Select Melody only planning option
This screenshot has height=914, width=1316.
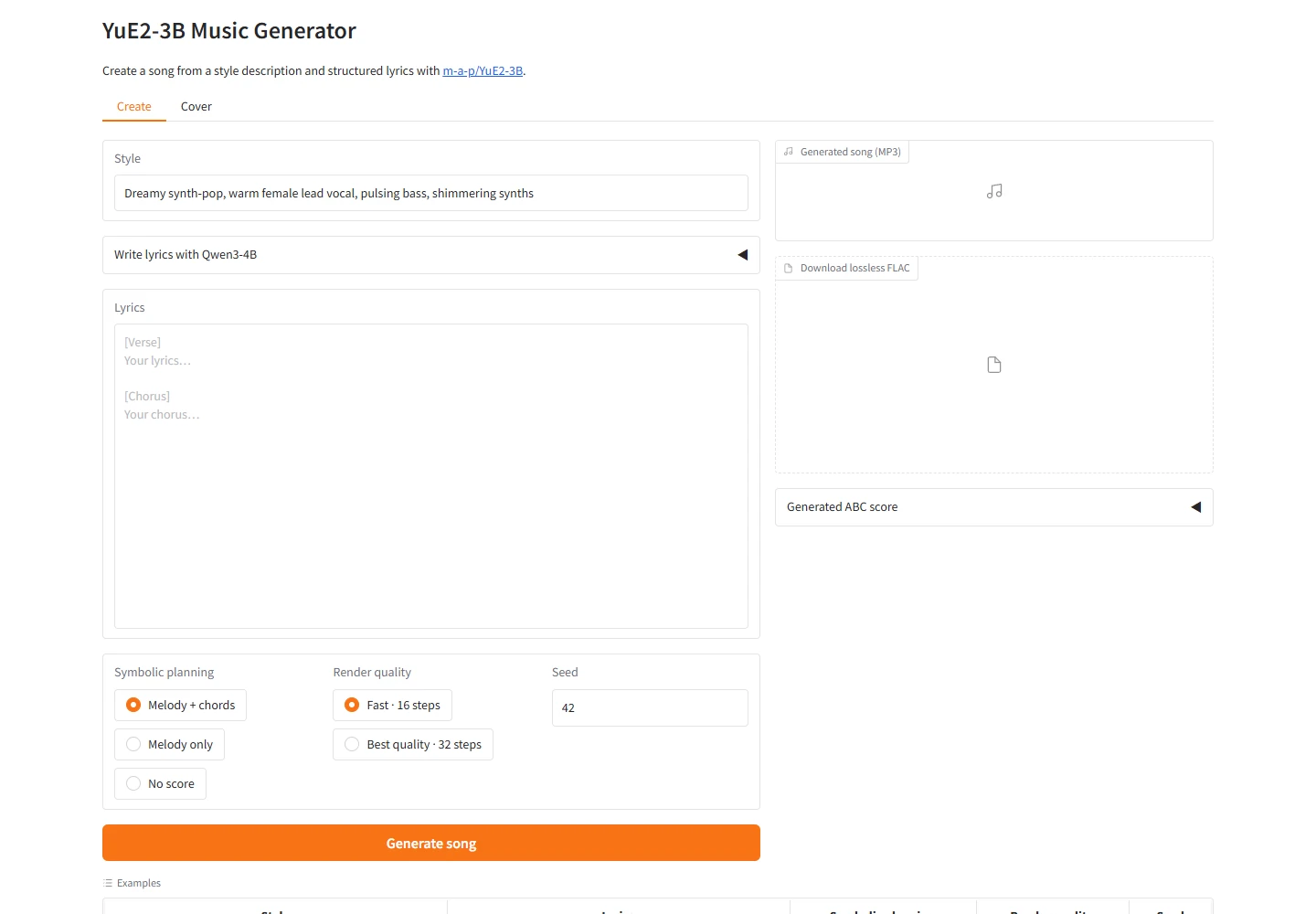tap(169, 744)
